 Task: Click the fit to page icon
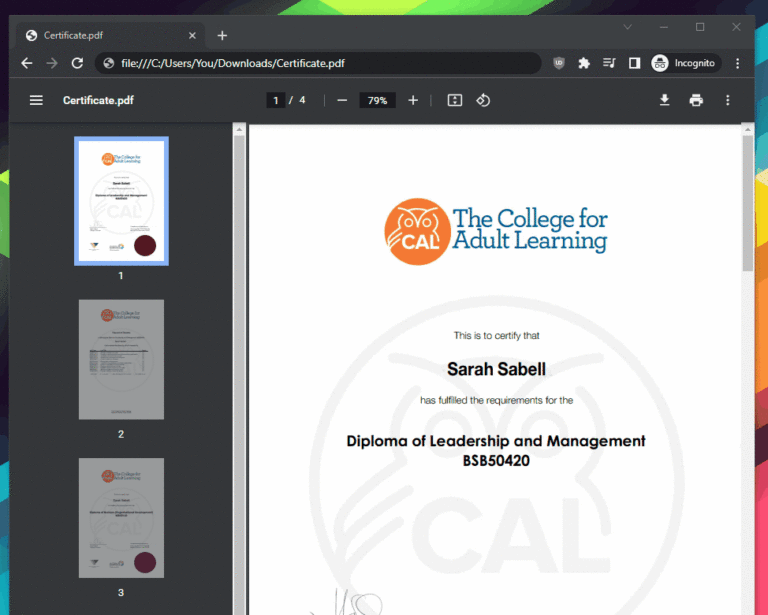[455, 100]
